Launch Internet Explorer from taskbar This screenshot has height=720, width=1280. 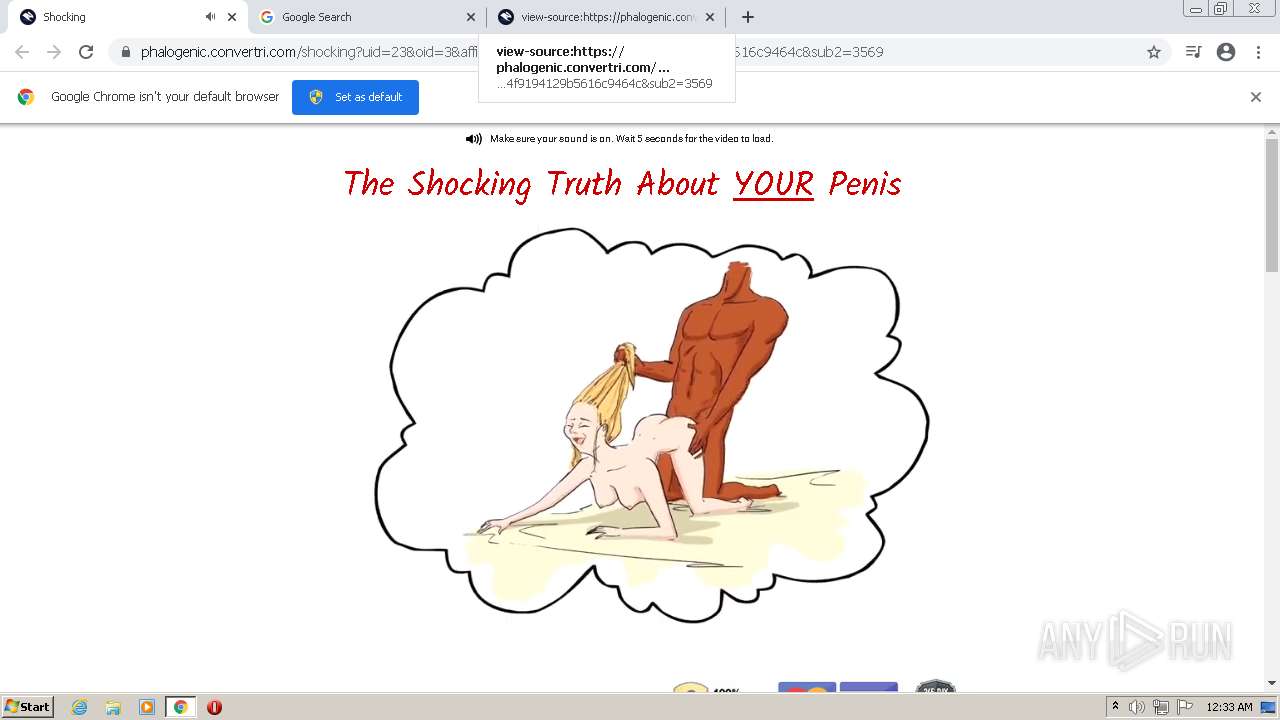tap(80, 707)
